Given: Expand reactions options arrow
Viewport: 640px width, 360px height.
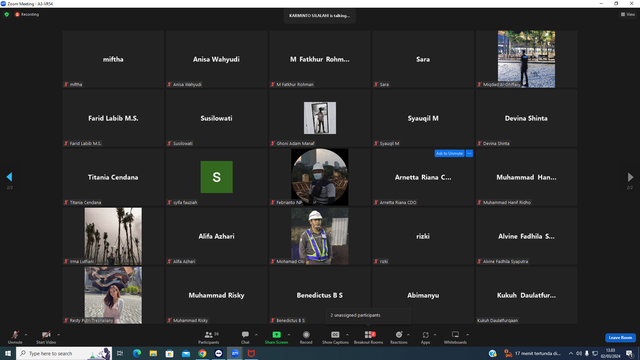Looking at the screenshot, I should [409, 335].
